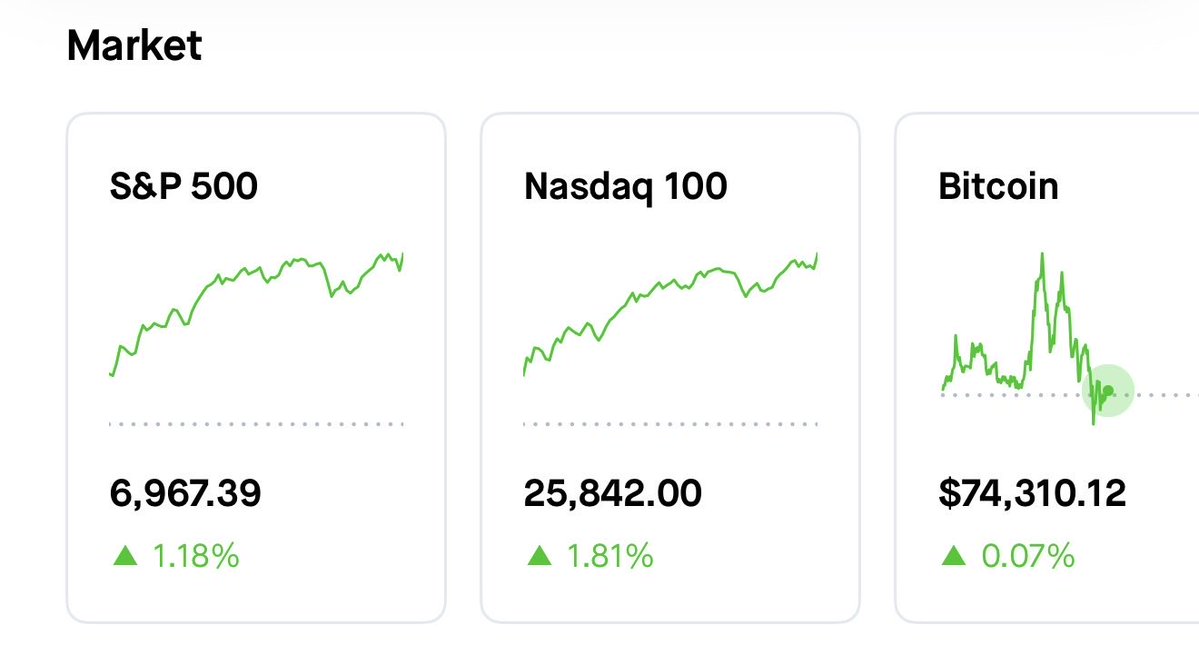
Task: Click the green up-triangle beside 1.81%
Action: (539, 555)
